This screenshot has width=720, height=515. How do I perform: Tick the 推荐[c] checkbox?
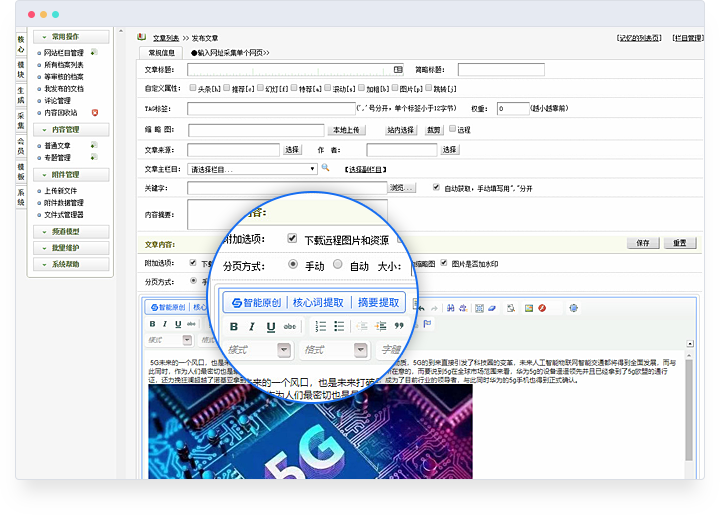coord(227,88)
